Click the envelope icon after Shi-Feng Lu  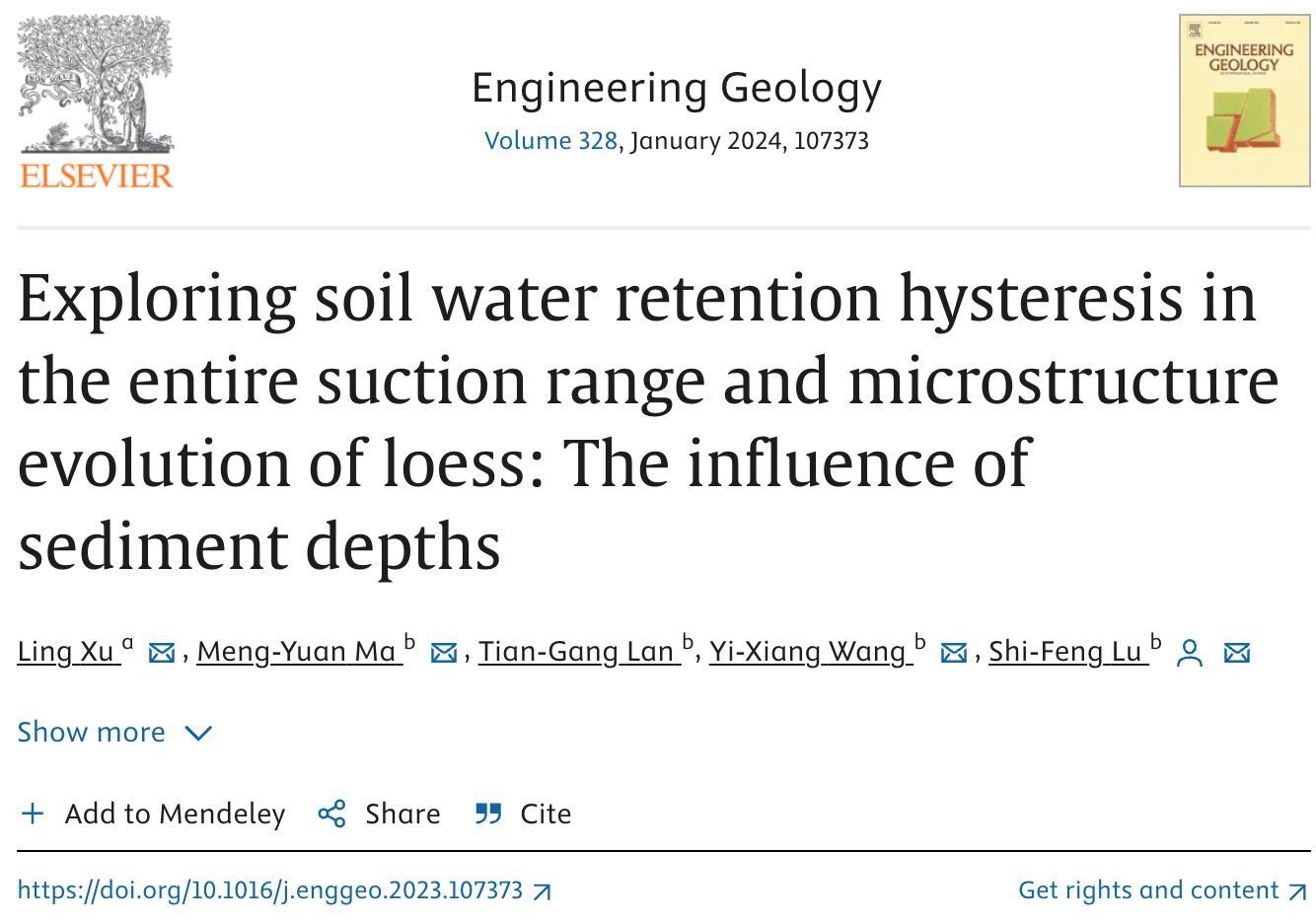1237,653
